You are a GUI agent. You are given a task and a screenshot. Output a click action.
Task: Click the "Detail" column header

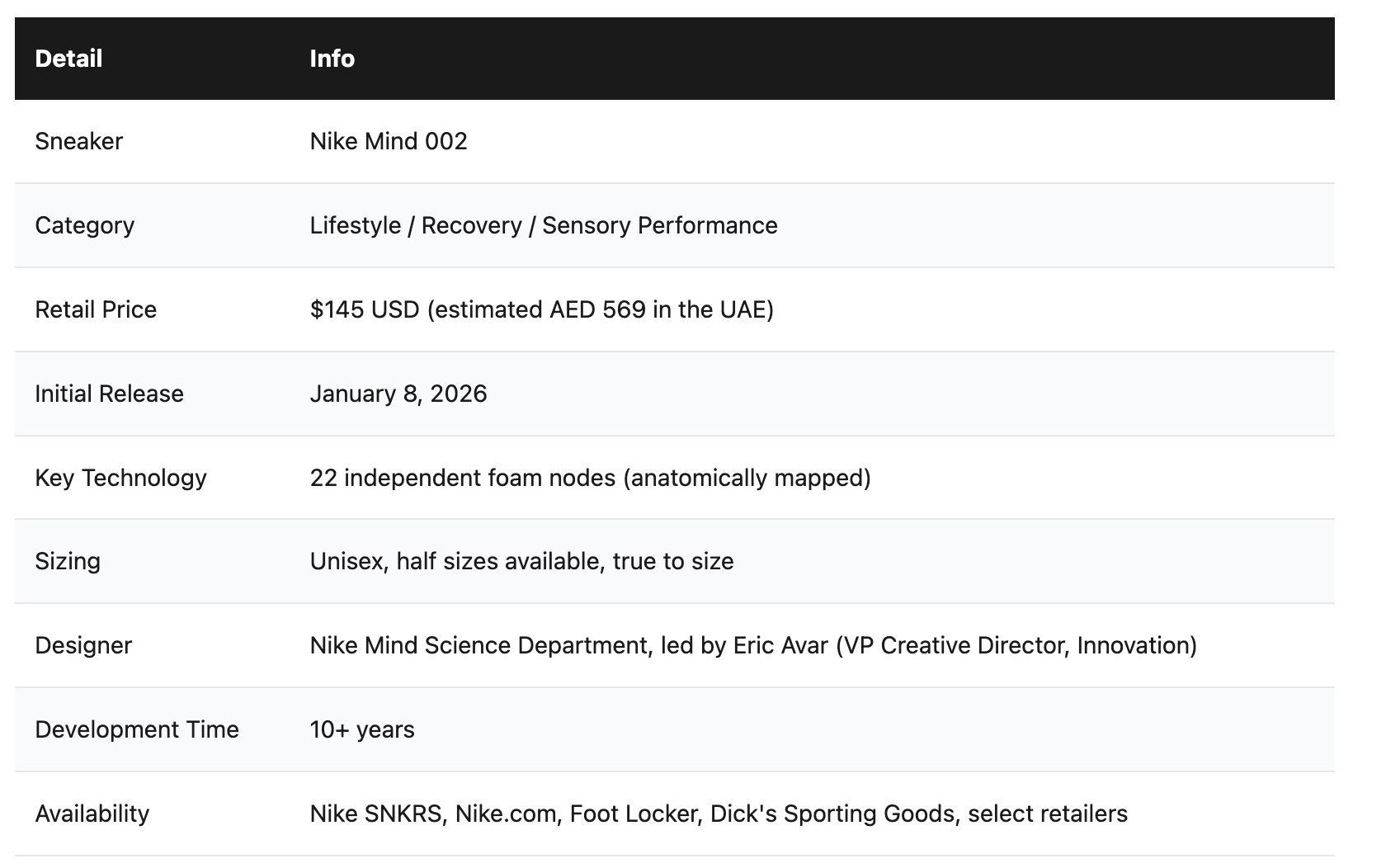click(x=68, y=59)
